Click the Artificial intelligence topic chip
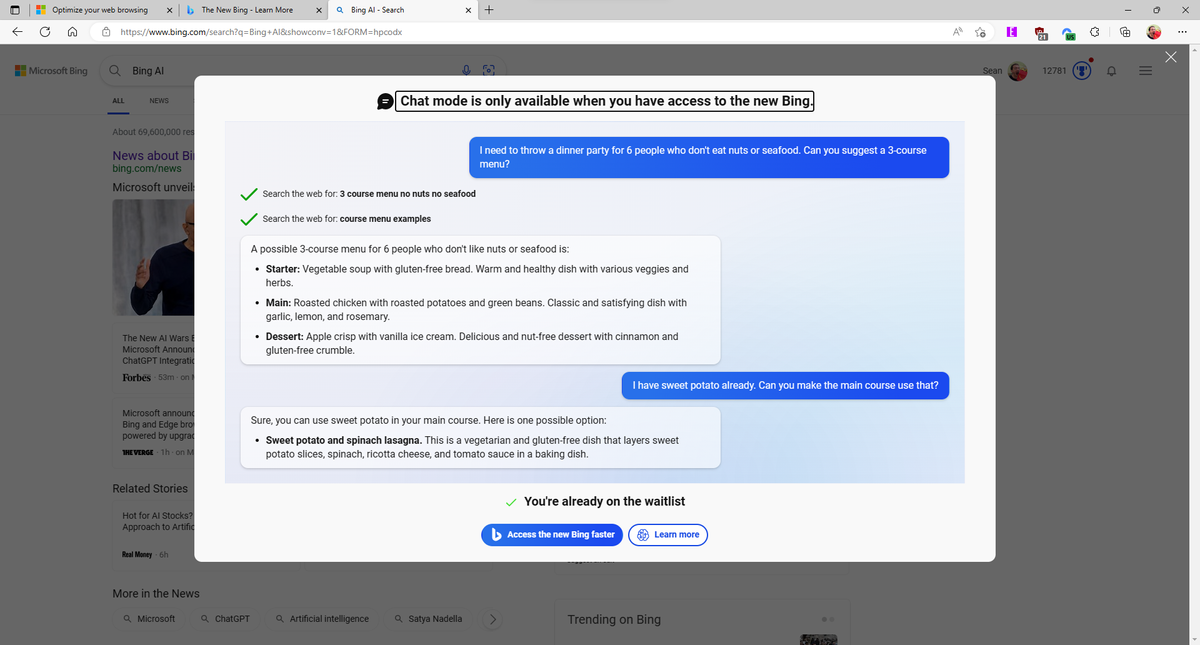Image resolution: width=1200 pixels, height=645 pixels. (322, 619)
